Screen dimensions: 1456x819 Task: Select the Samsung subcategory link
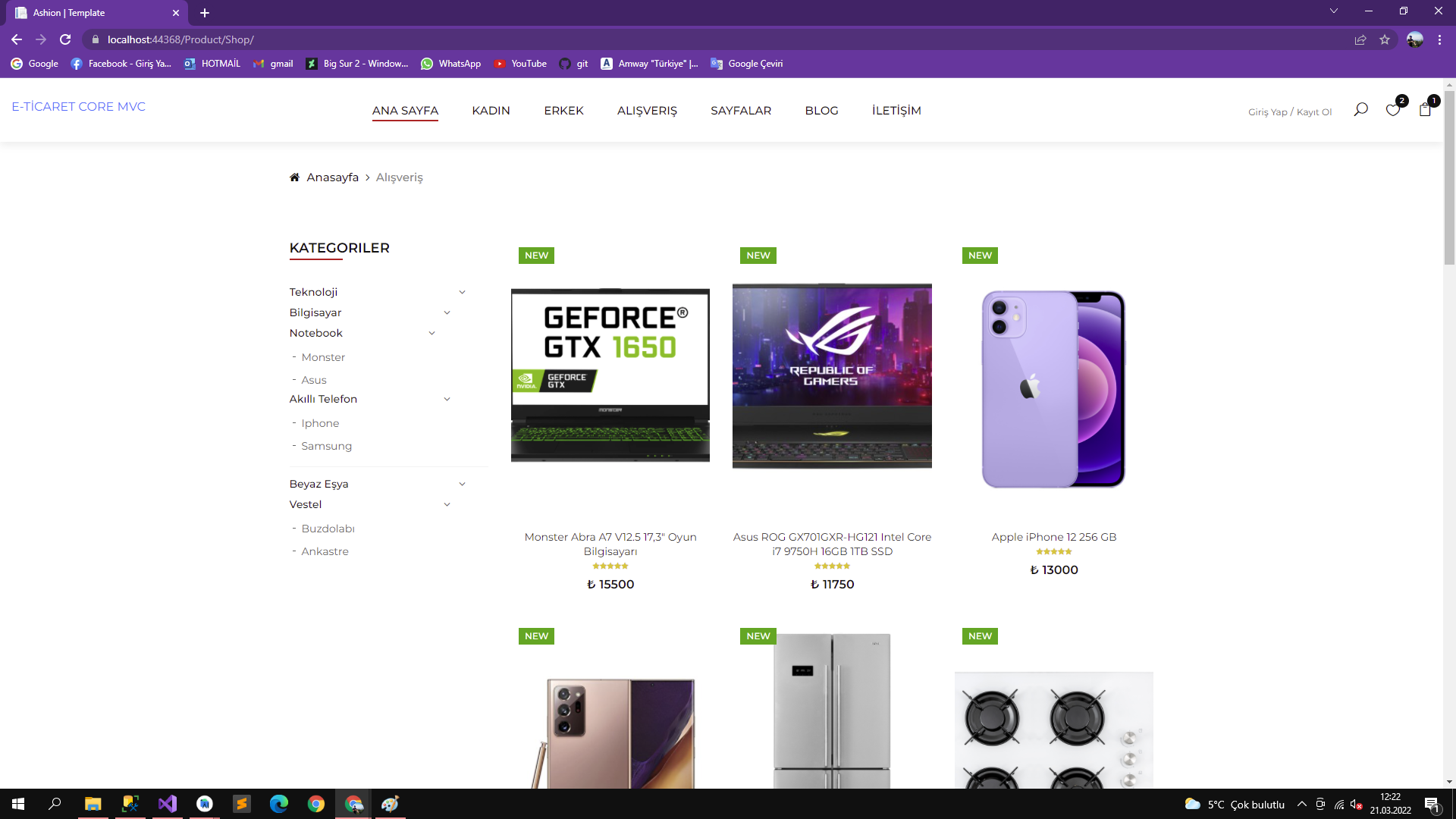(326, 446)
